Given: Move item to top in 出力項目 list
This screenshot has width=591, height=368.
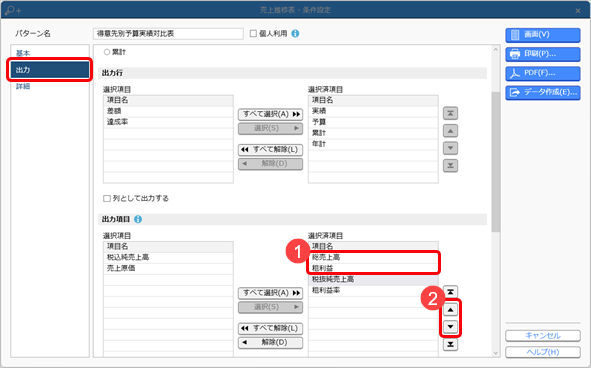Looking at the screenshot, I should (450, 292).
